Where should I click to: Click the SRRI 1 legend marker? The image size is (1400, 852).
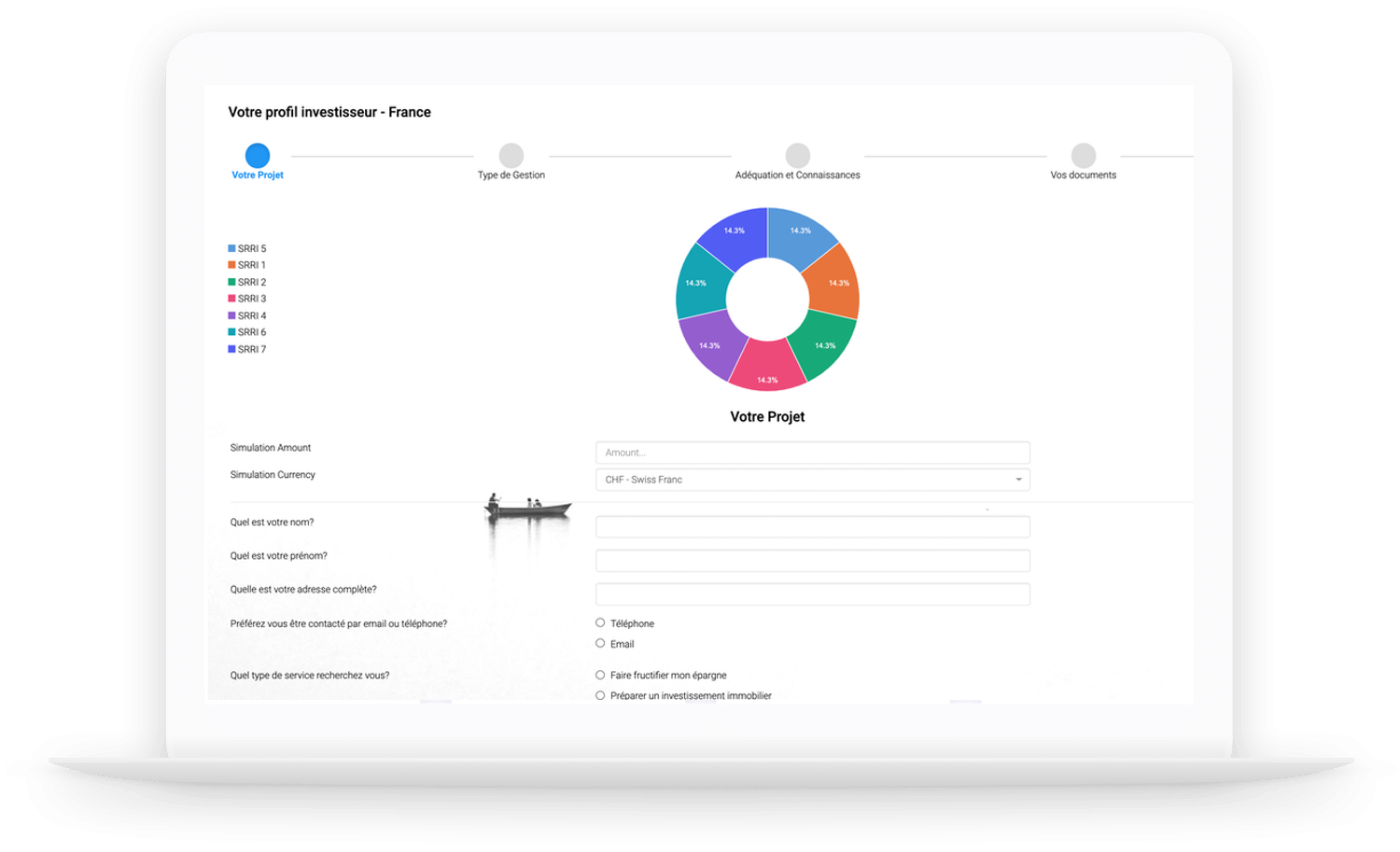[x=231, y=264]
